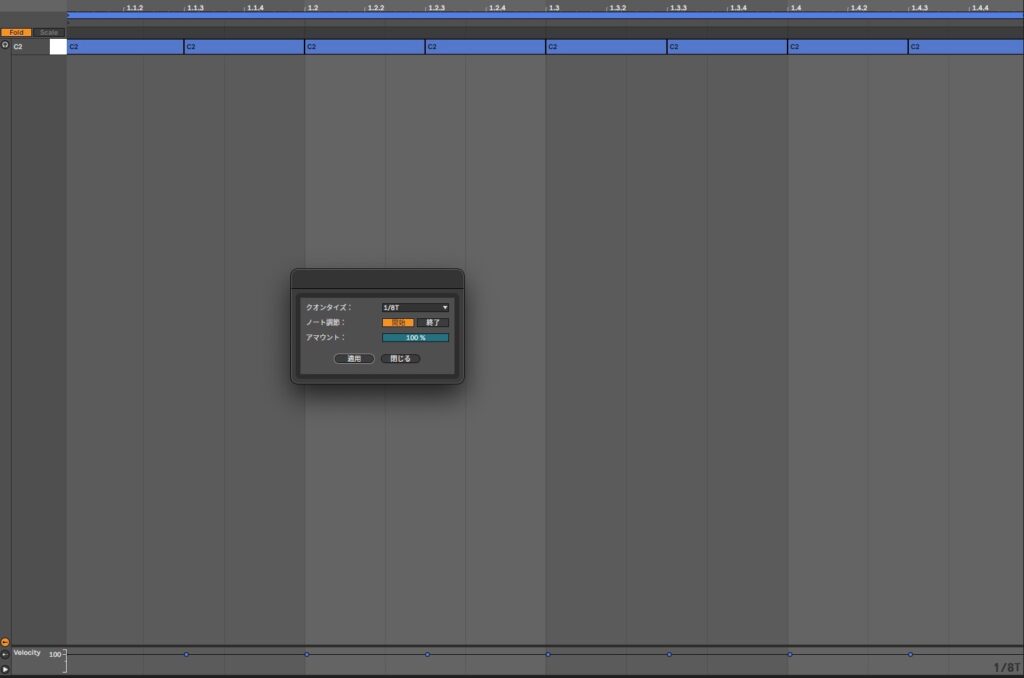Enable note end adjustment (終了) in quantize dialog

tap(433, 323)
